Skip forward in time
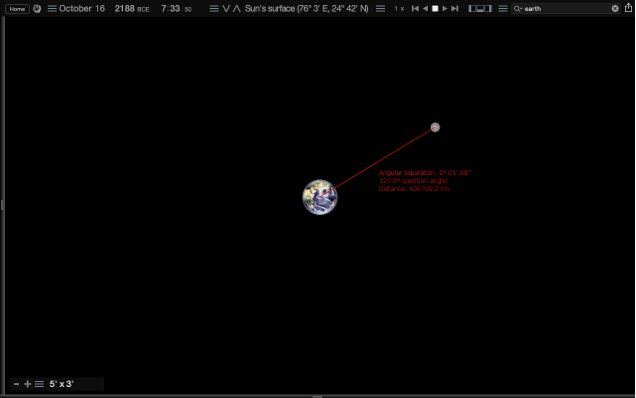This screenshot has height=398, width=636. (x=455, y=9)
